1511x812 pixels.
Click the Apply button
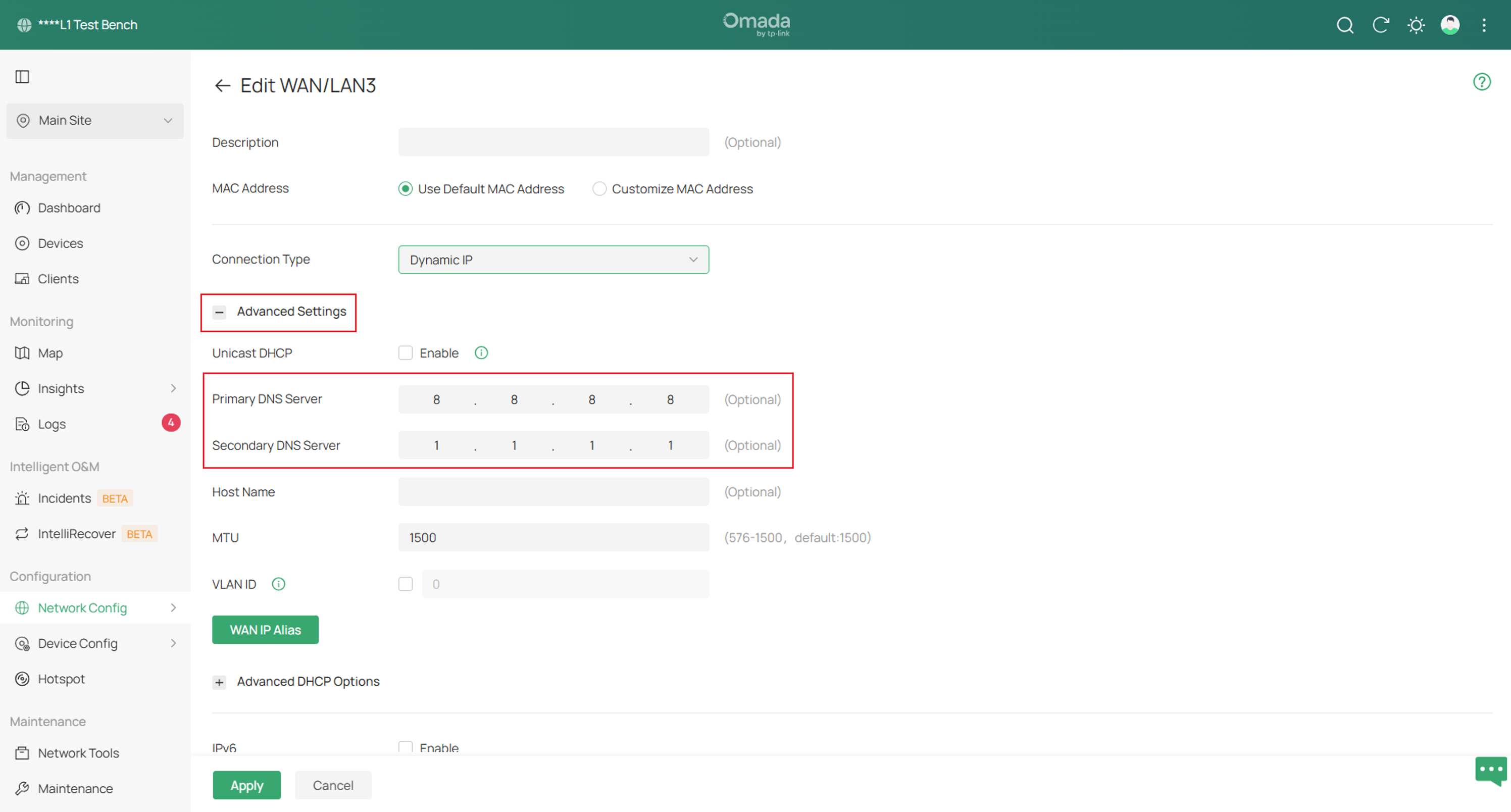coord(246,785)
